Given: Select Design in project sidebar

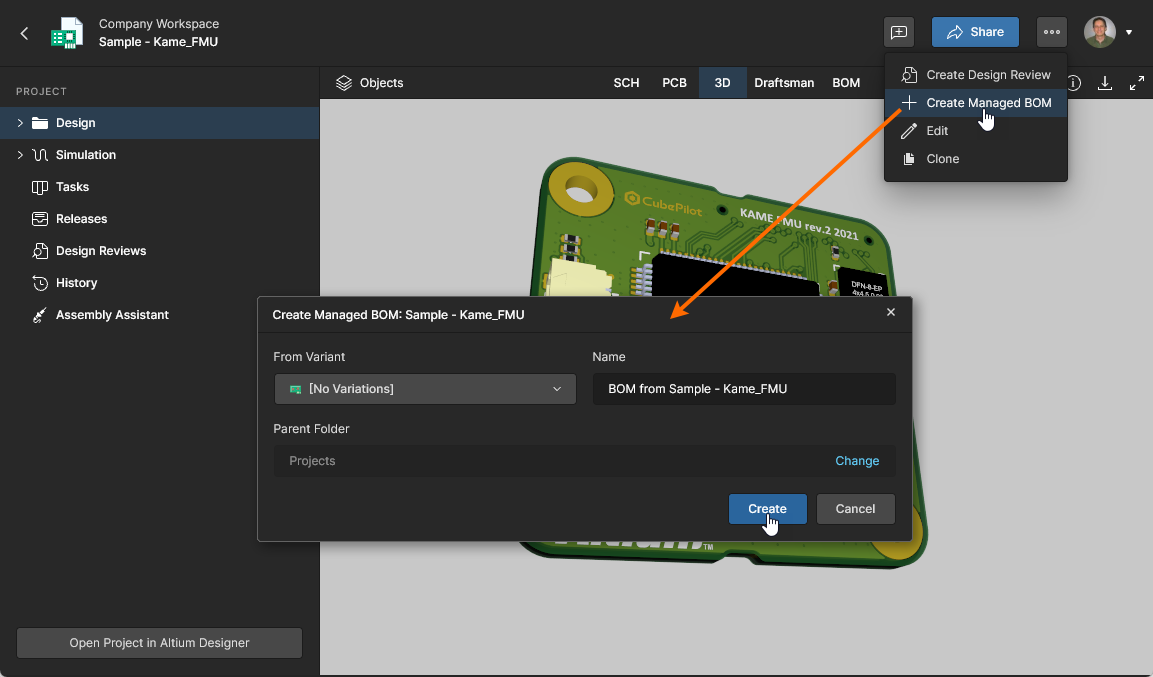Looking at the screenshot, I should [x=160, y=123].
